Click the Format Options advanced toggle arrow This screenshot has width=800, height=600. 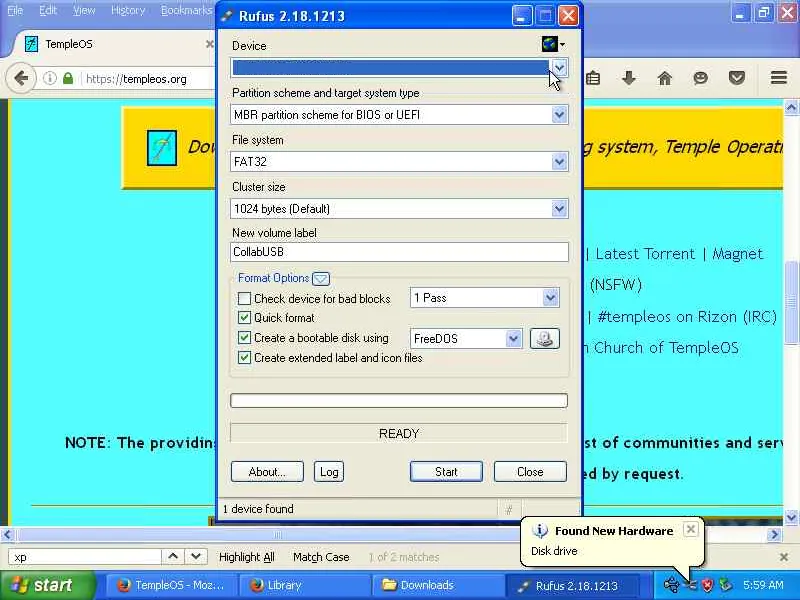click(321, 279)
